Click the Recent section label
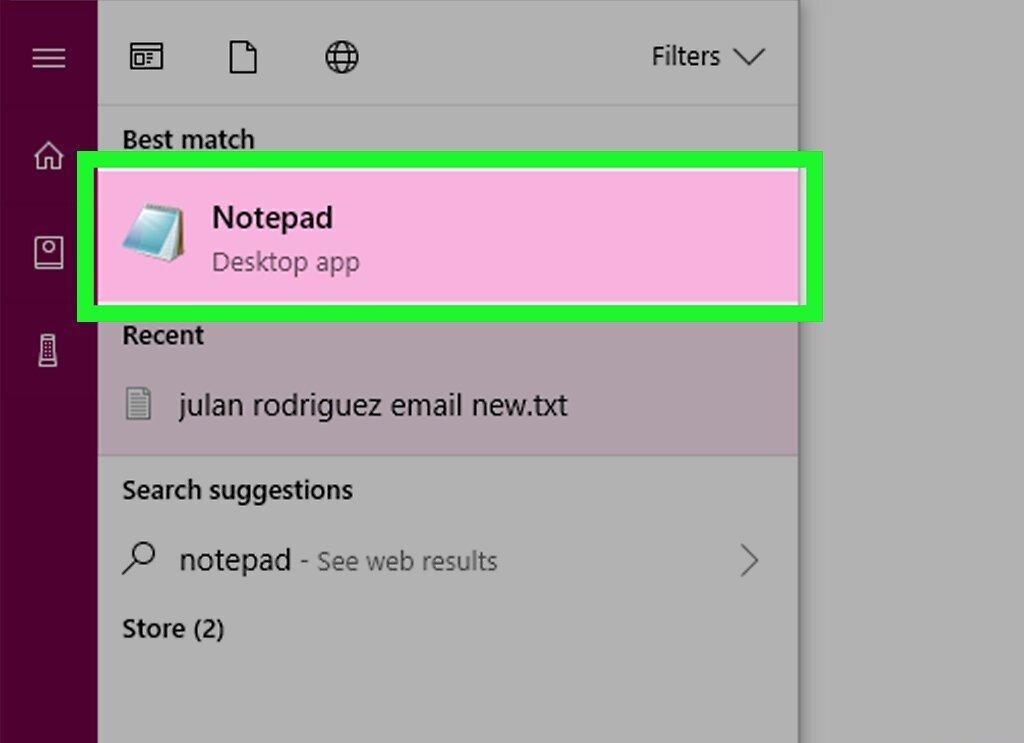Image resolution: width=1024 pixels, height=743 pixels. (163, 335)
